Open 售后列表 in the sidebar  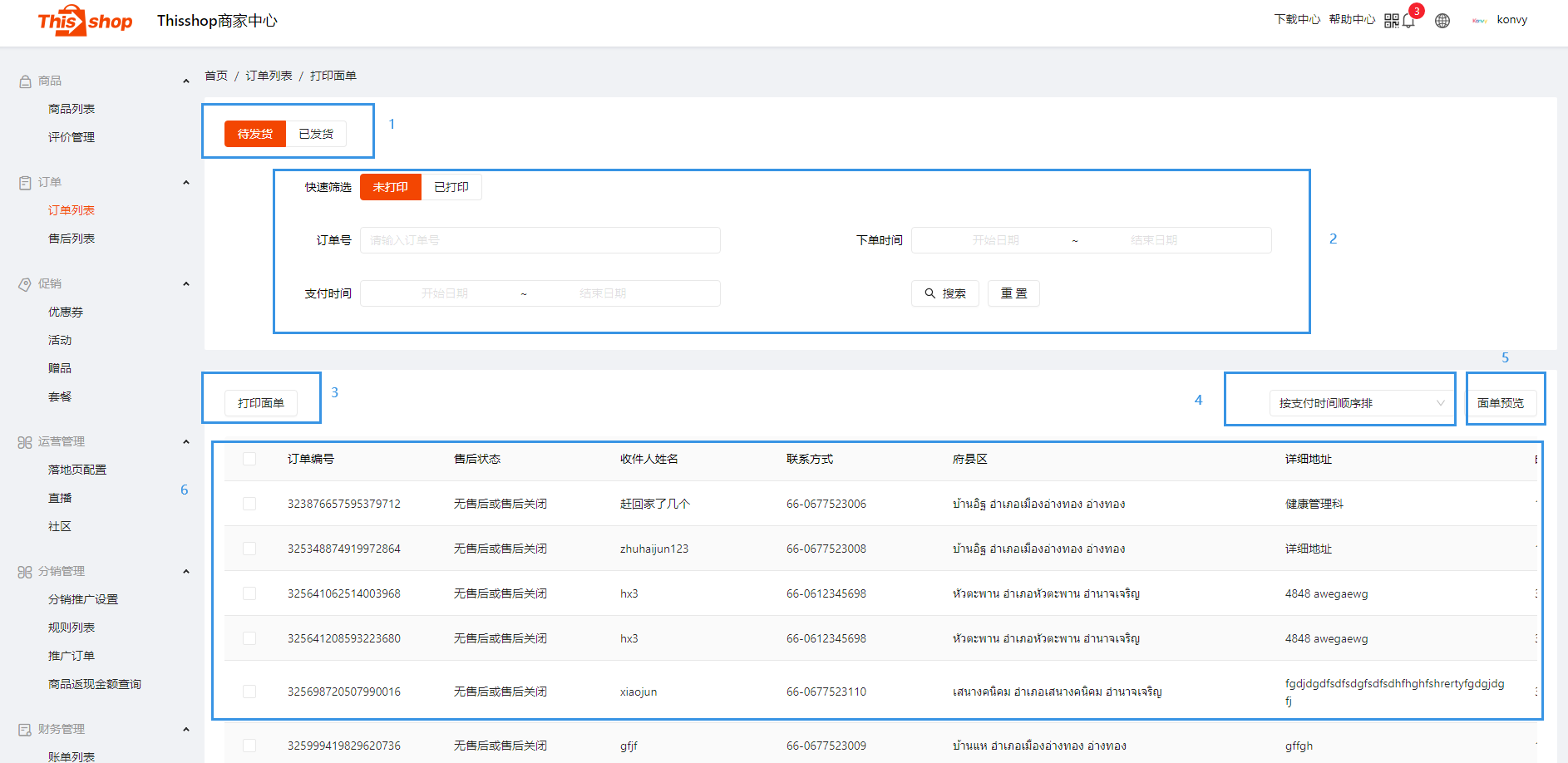71,239
